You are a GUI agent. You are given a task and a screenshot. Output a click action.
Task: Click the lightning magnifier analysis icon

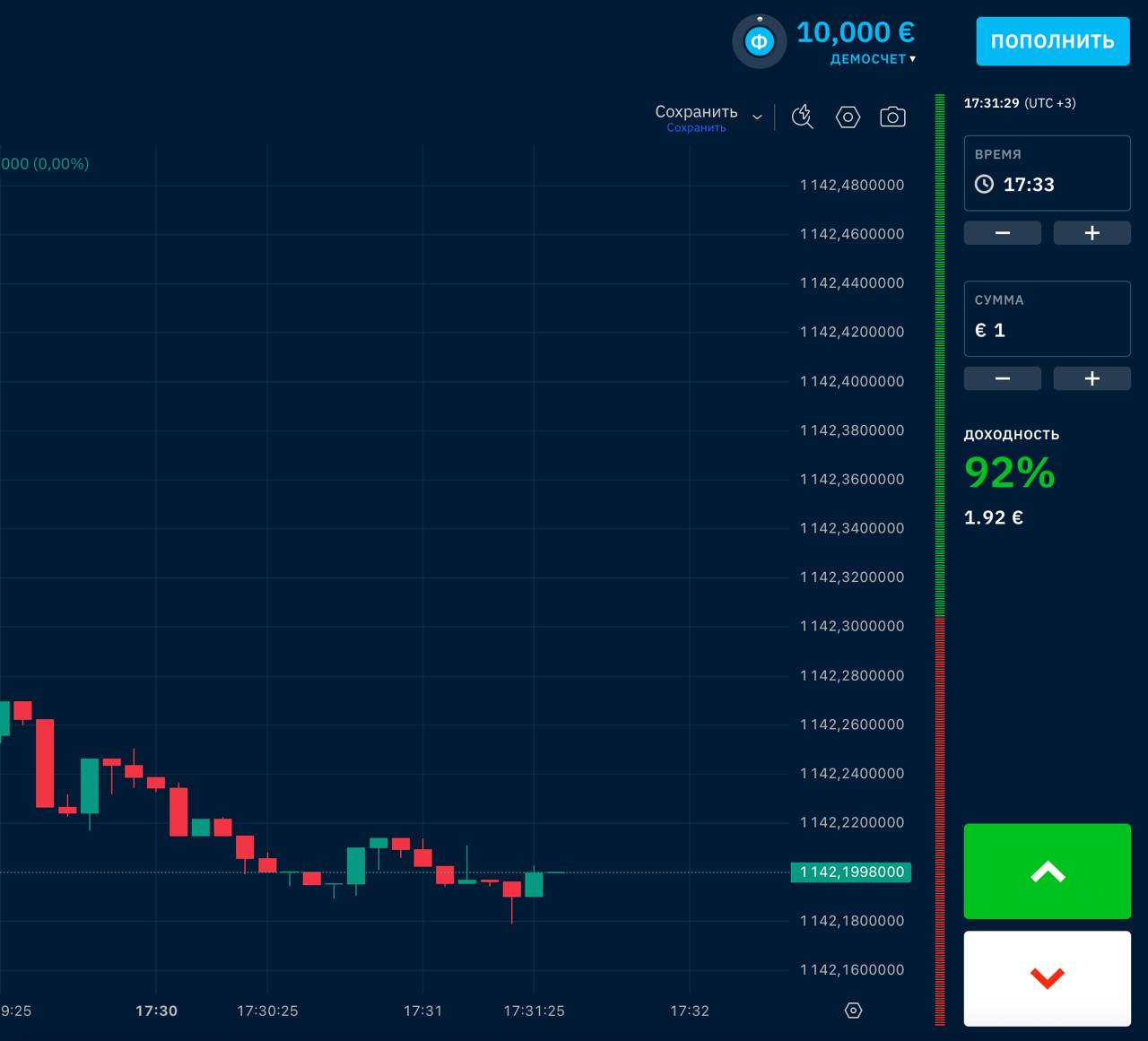[801, 117]
